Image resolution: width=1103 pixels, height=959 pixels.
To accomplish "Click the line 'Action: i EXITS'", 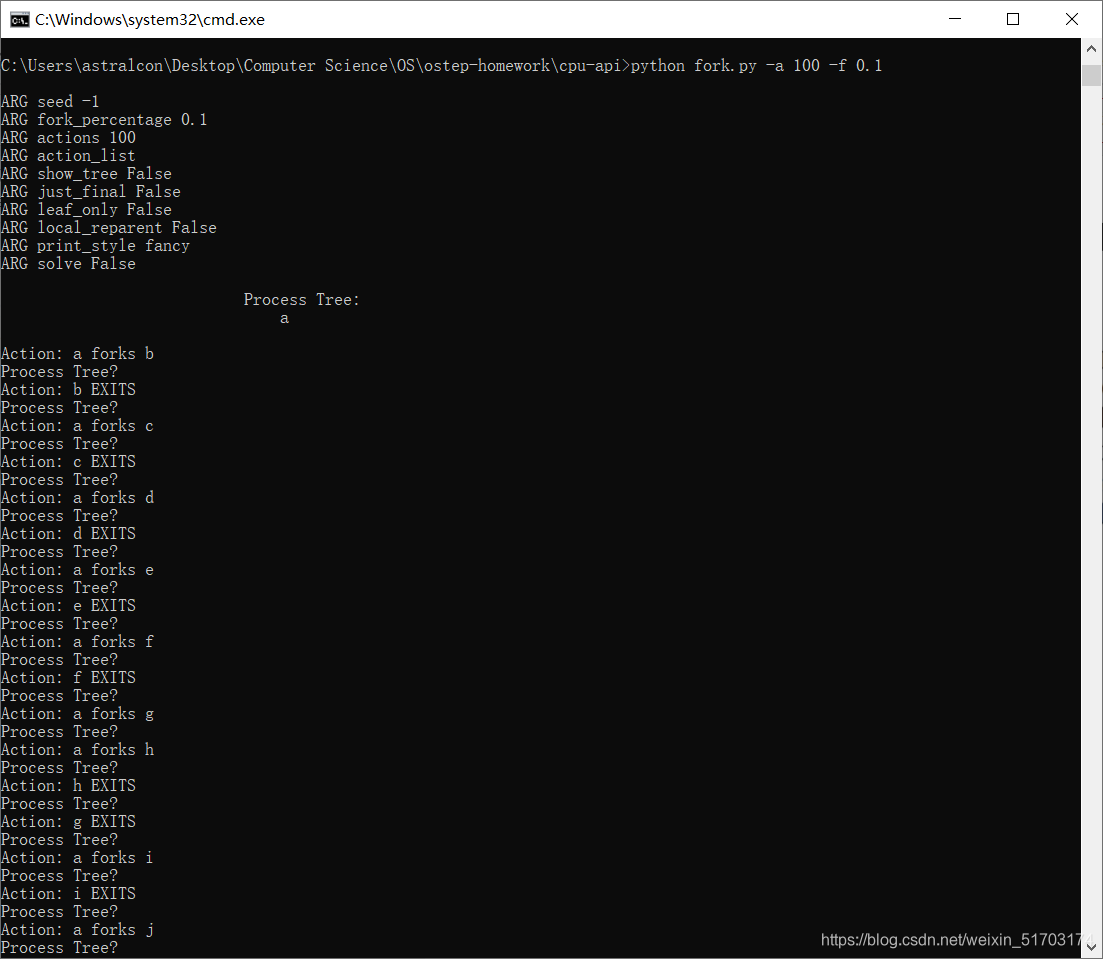I will (68, 894).
